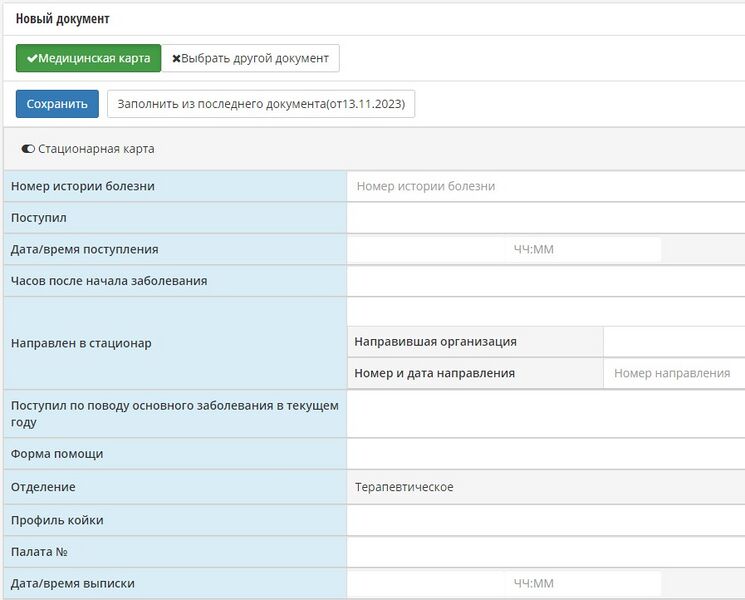
Task: Click the Палата № input field
Action: 546,552
